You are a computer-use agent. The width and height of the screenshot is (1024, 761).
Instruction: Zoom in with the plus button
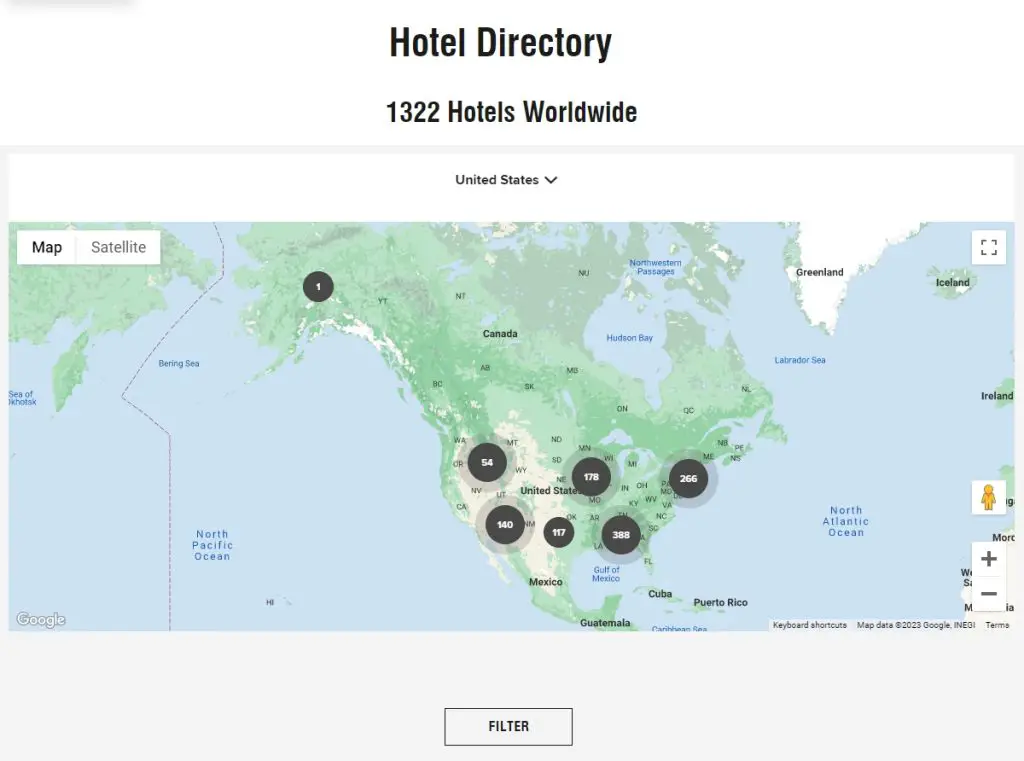988,559
